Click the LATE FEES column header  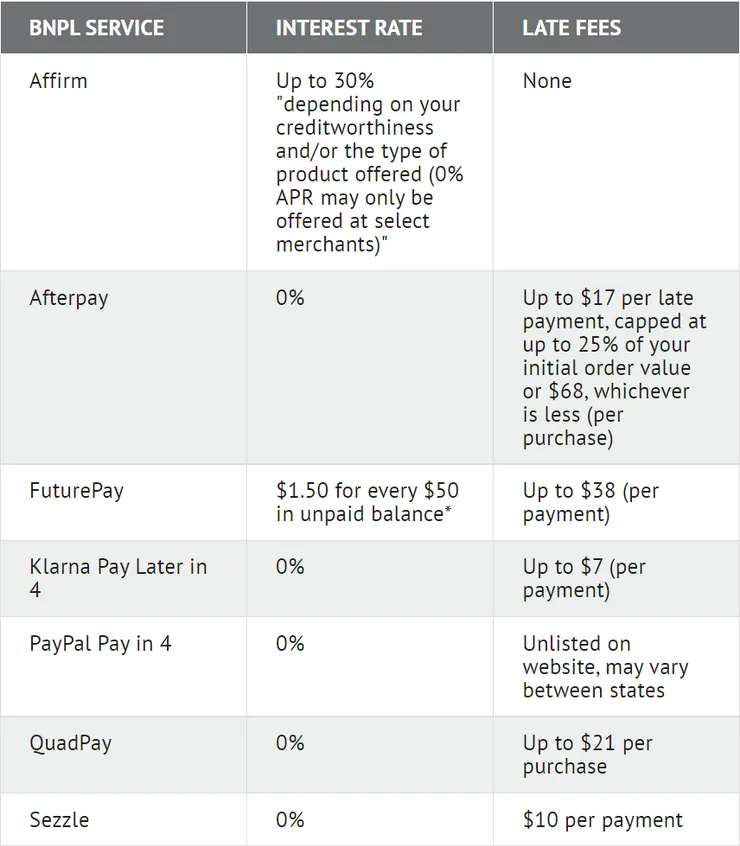(x=571, y=27)
